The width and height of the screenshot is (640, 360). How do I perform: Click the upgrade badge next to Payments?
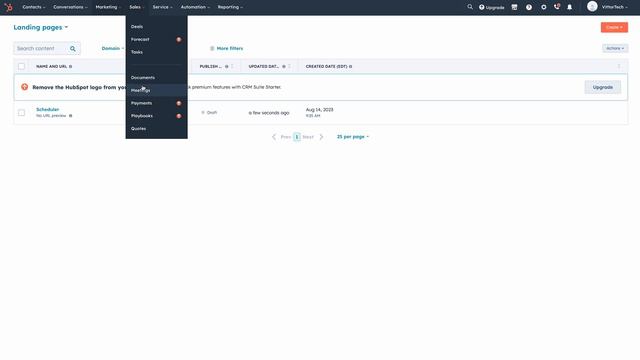[179, 103]
